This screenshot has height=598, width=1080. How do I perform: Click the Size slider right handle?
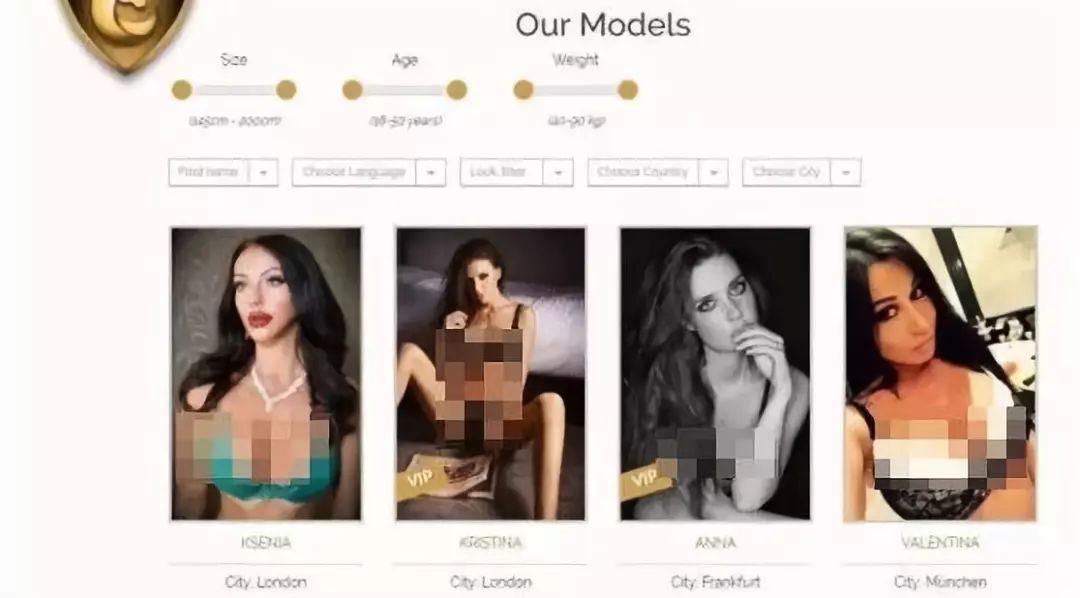click(x=286, y=90)
